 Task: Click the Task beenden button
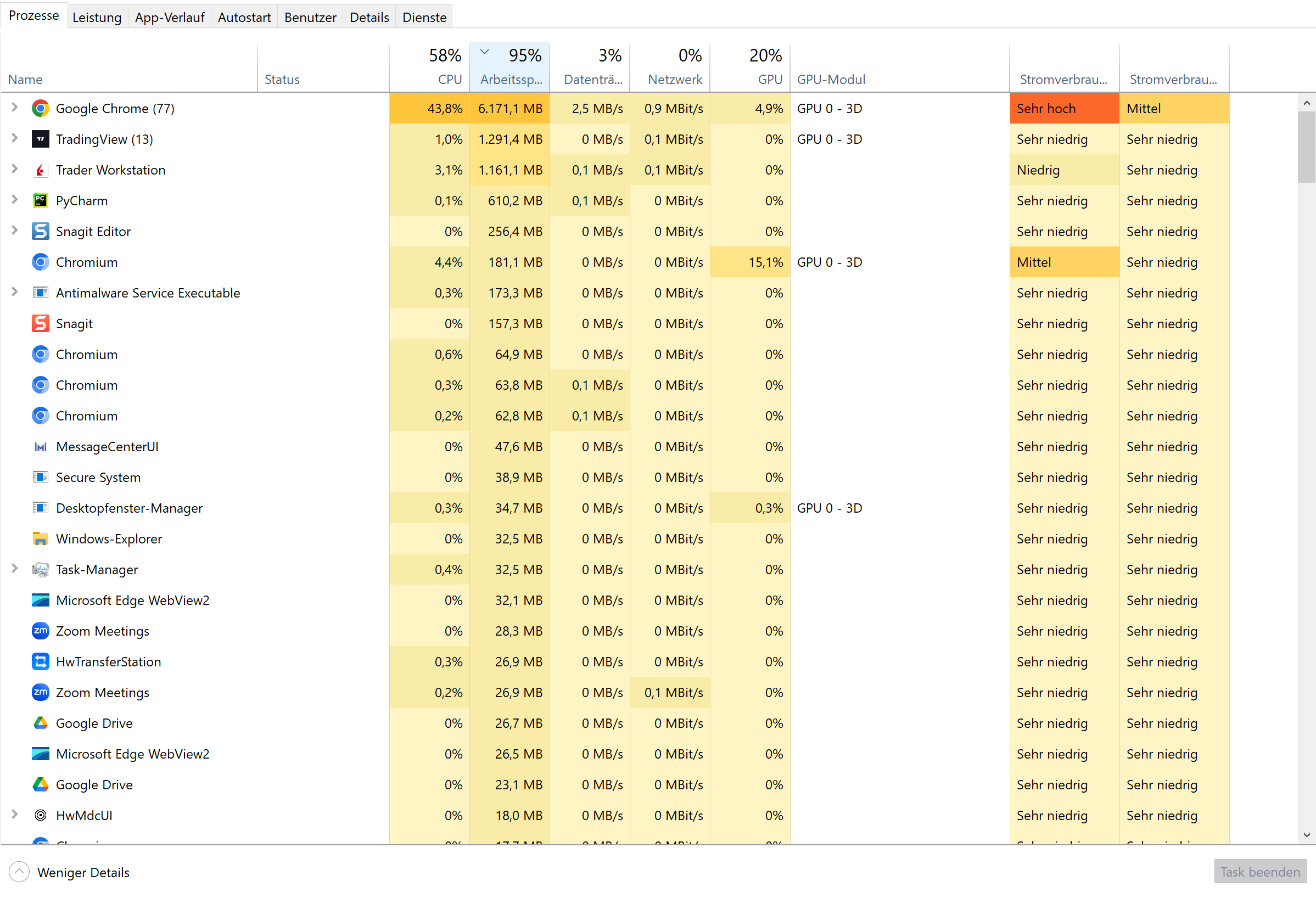(1259, 872)
